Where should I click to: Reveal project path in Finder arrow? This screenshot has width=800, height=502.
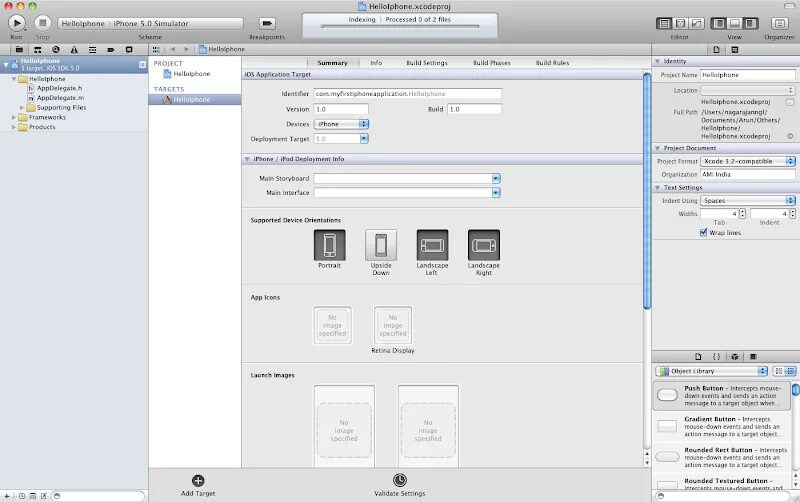pyautogui.click(x=790, y=136)
